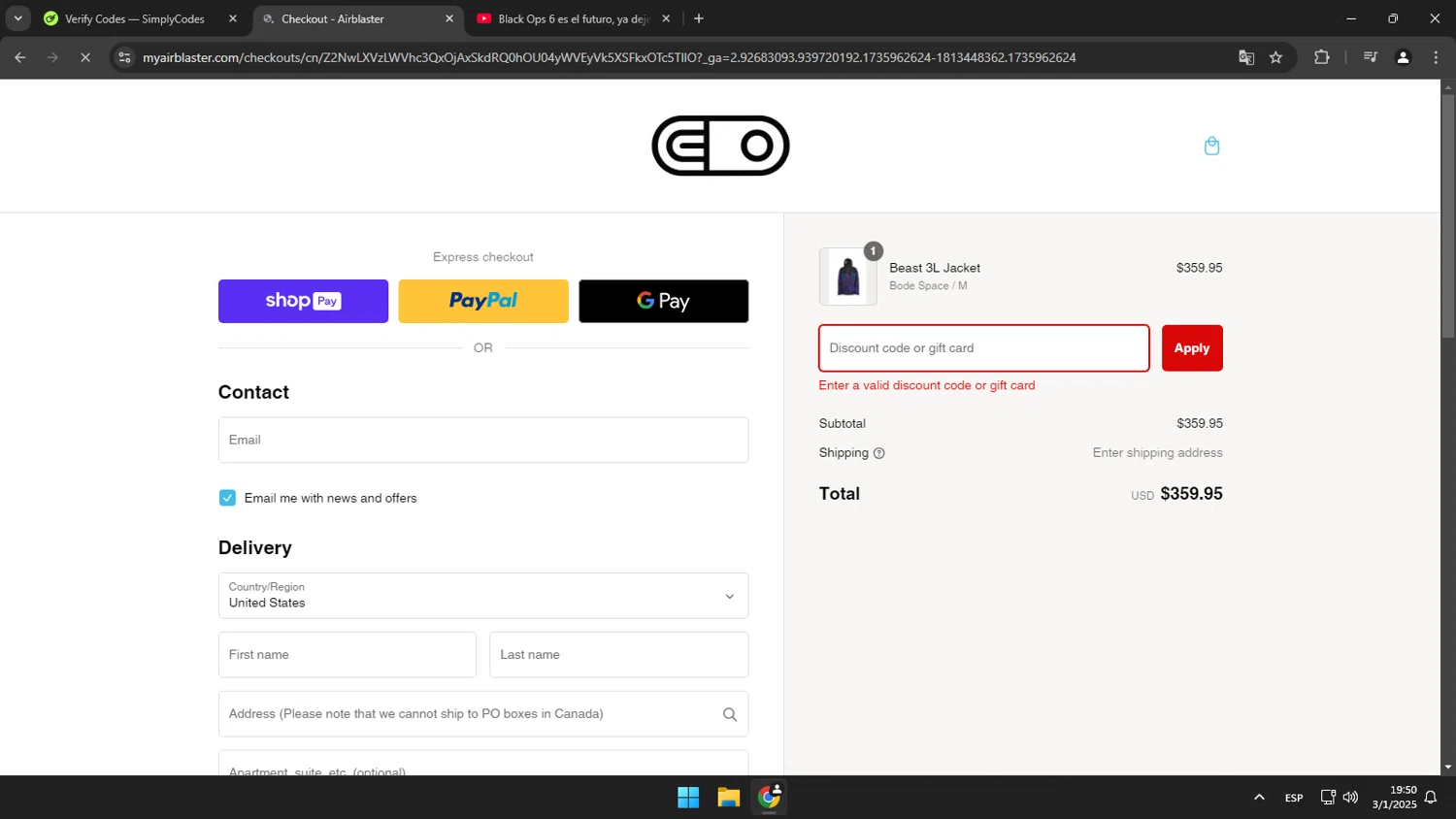Close the Verify Codes SimplyCodes tab
The image size is (1456, 819).
coord(233,18)
